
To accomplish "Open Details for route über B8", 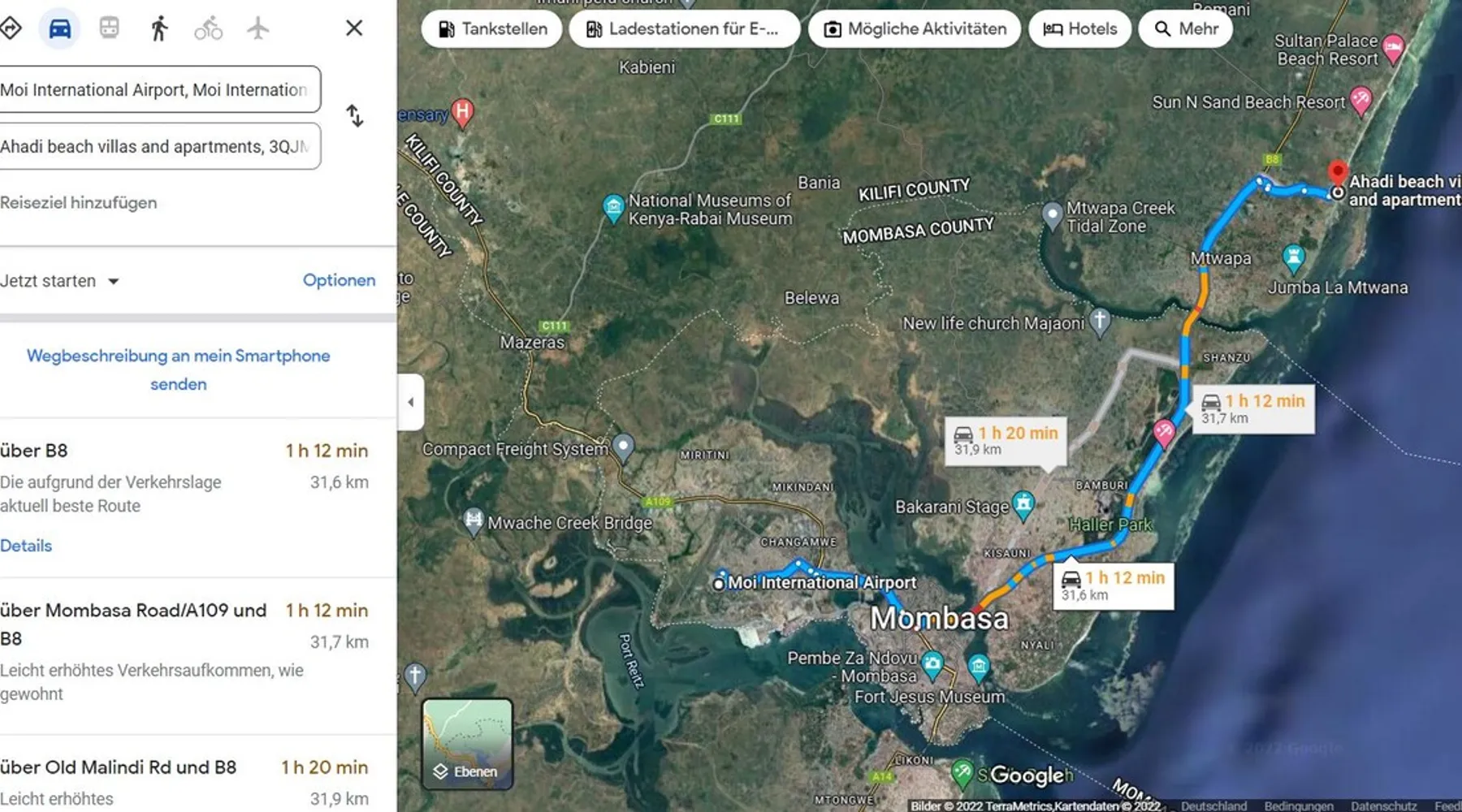I will pyautogui.click(x=26, y=546).
